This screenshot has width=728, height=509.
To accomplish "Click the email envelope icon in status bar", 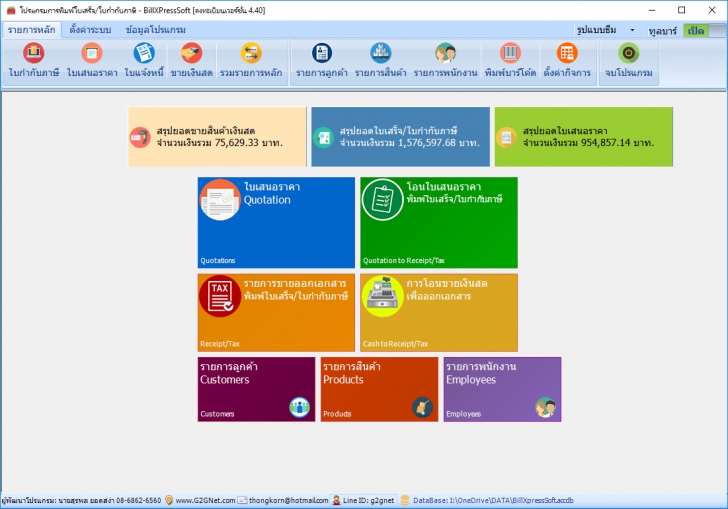I will [x=242, y=500].
